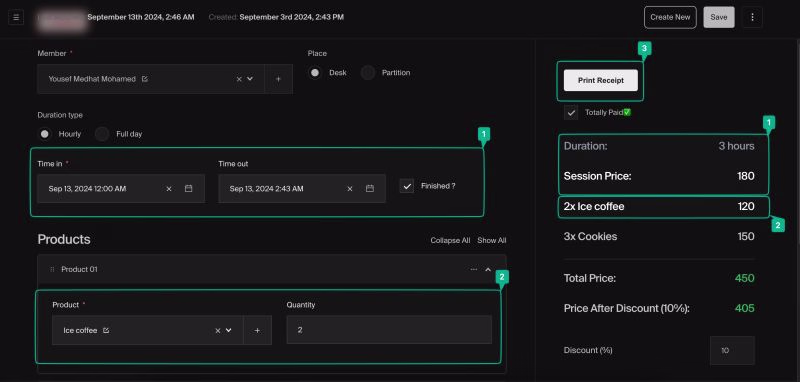Image resolution: width=800 pixels, height=382 pixels.
Task: Grab the Product 01 drag handle
Action: [x=52, y=269]
